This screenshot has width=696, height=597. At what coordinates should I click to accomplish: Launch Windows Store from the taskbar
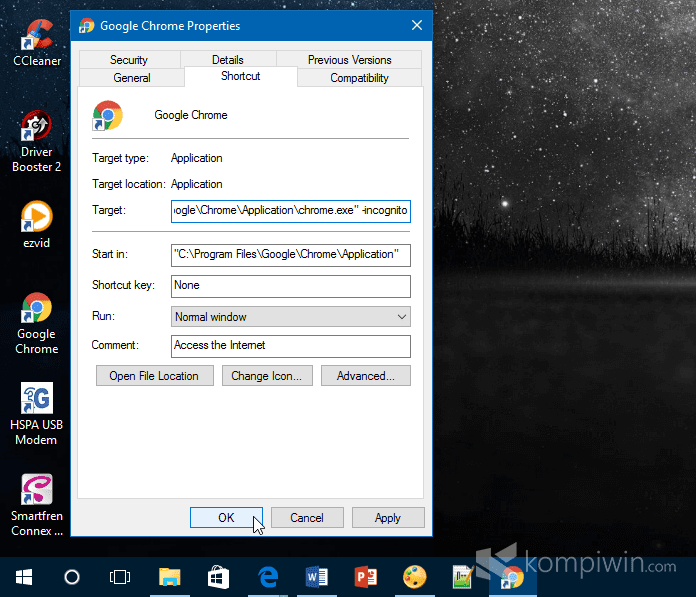tap(218, 577)
